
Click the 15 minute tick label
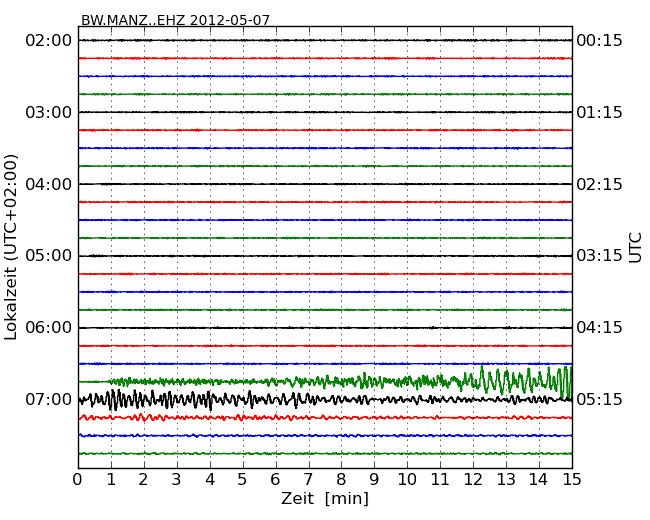(572, 480)
